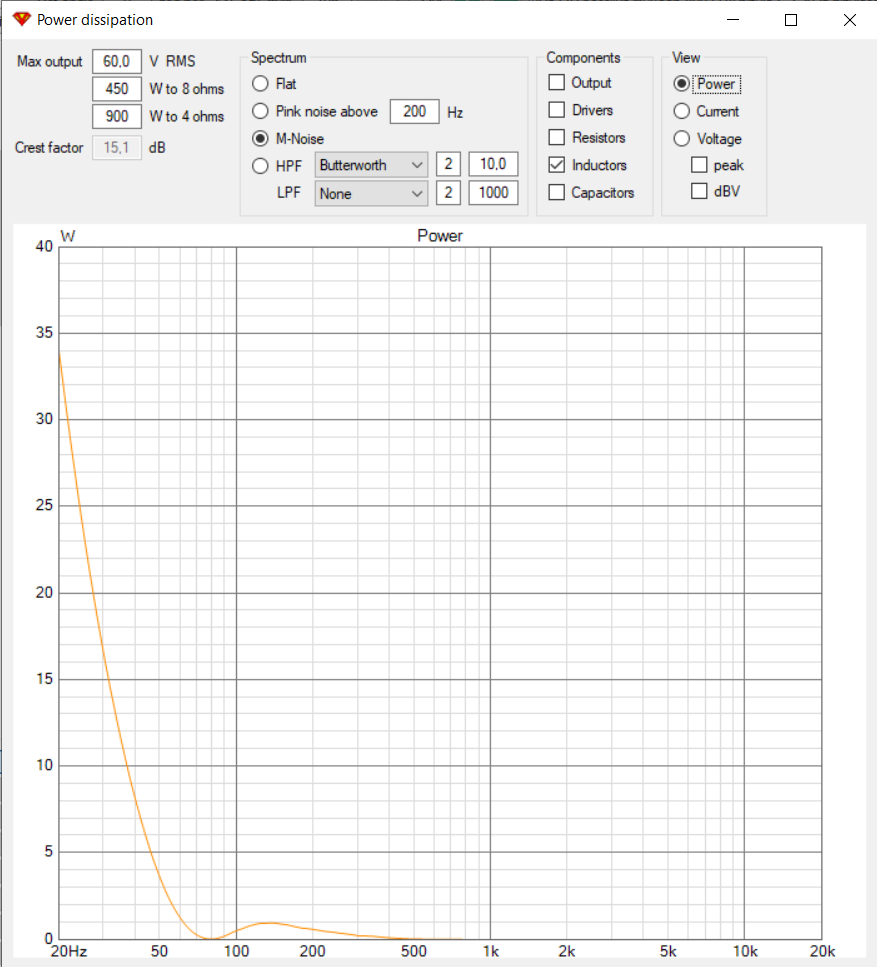Click the Power dissipation app icon
This screenshot has height=967, width=877.
[22, 19]
